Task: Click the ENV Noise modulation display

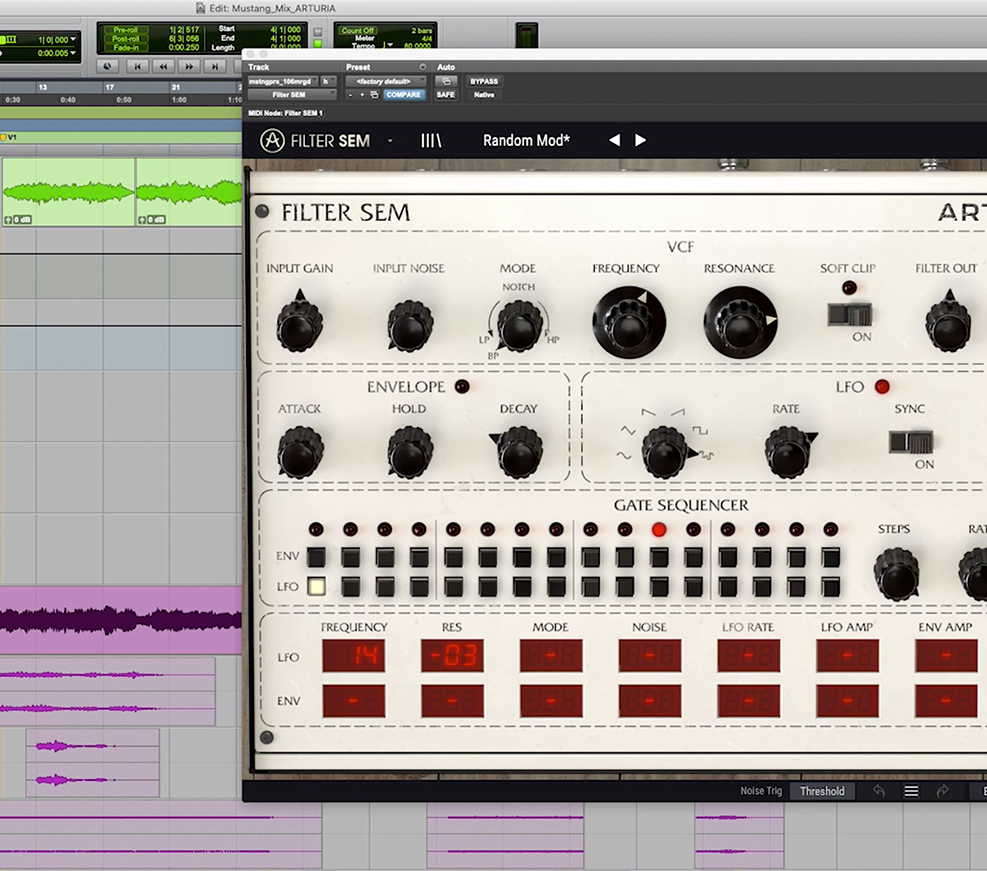Action: [x=650, y=700]
